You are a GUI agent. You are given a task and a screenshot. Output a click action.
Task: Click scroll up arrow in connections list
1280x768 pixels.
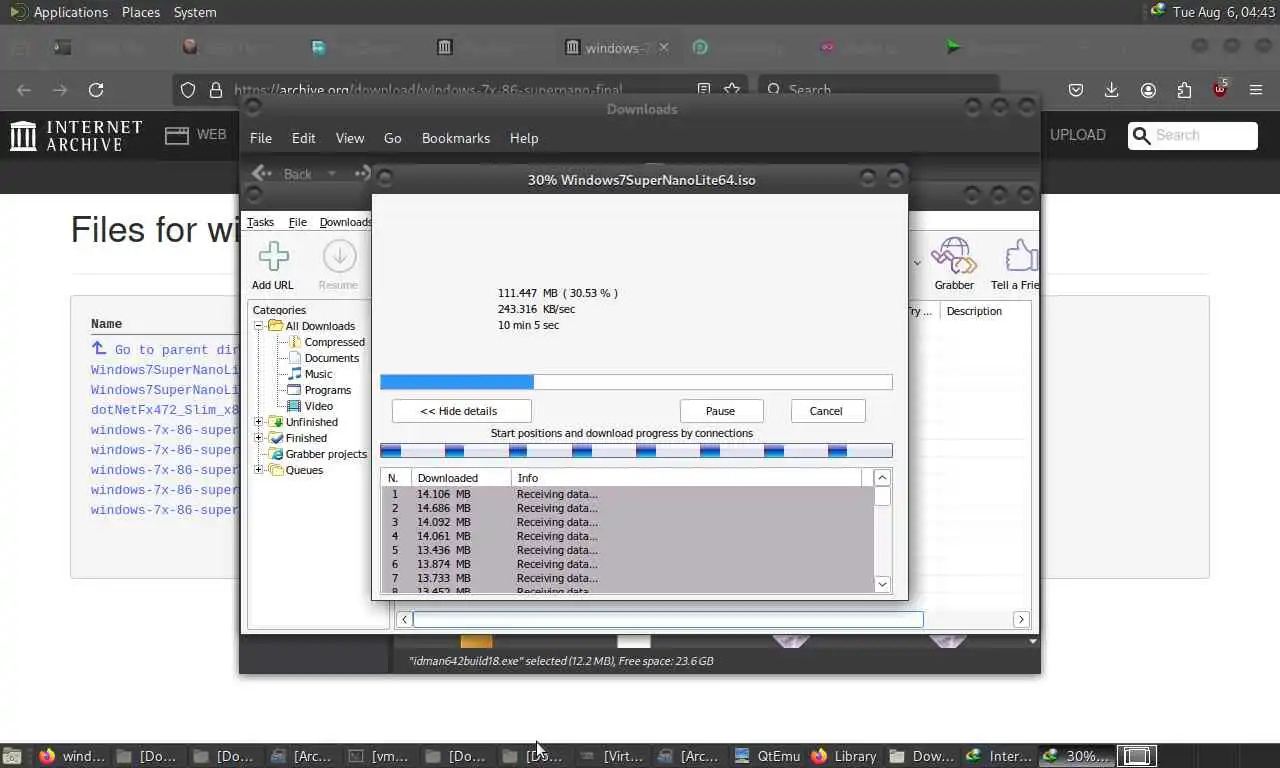pyautogui.click(x=882, y=478)
